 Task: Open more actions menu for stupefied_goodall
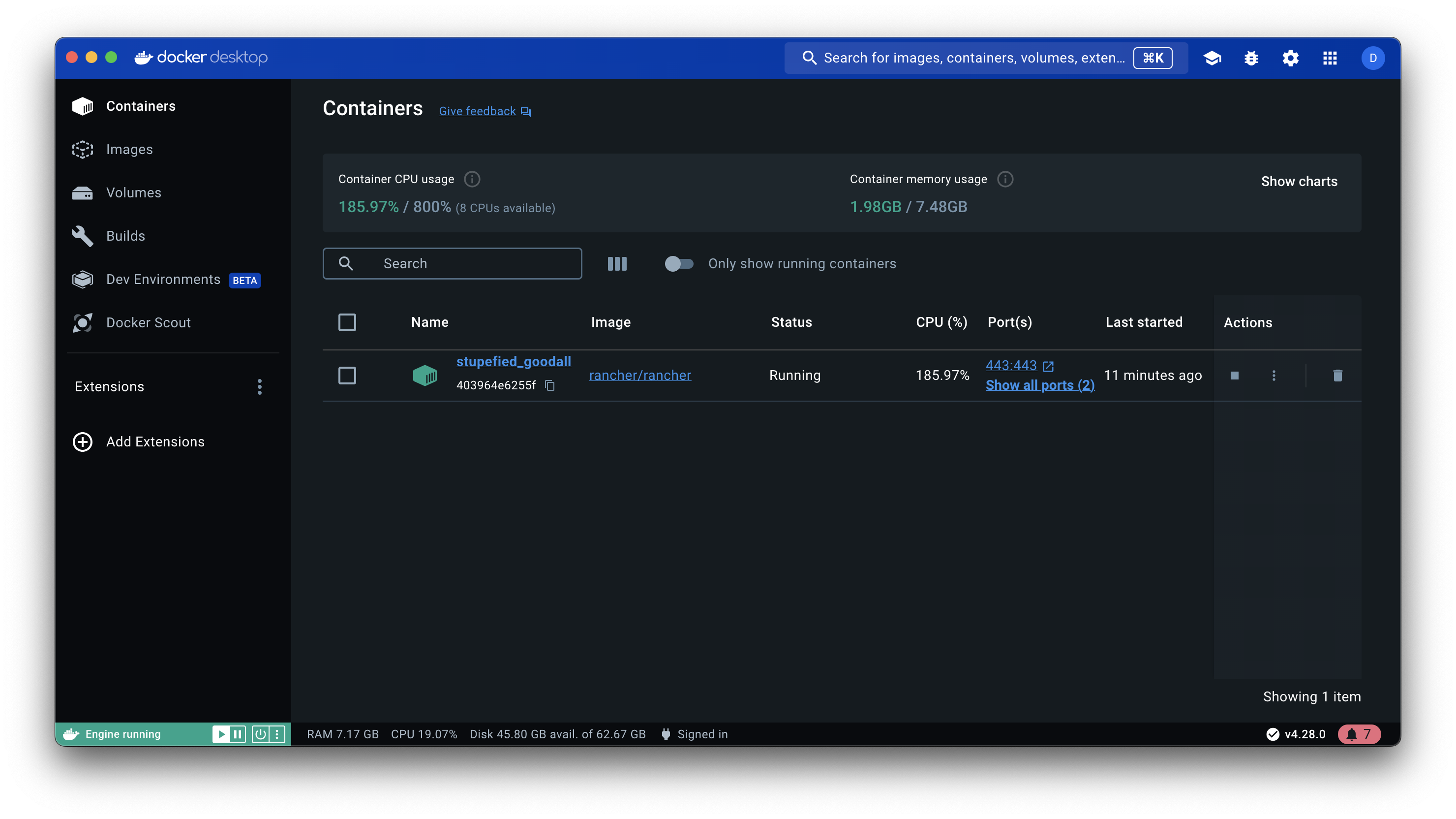tap(1274, 375)
